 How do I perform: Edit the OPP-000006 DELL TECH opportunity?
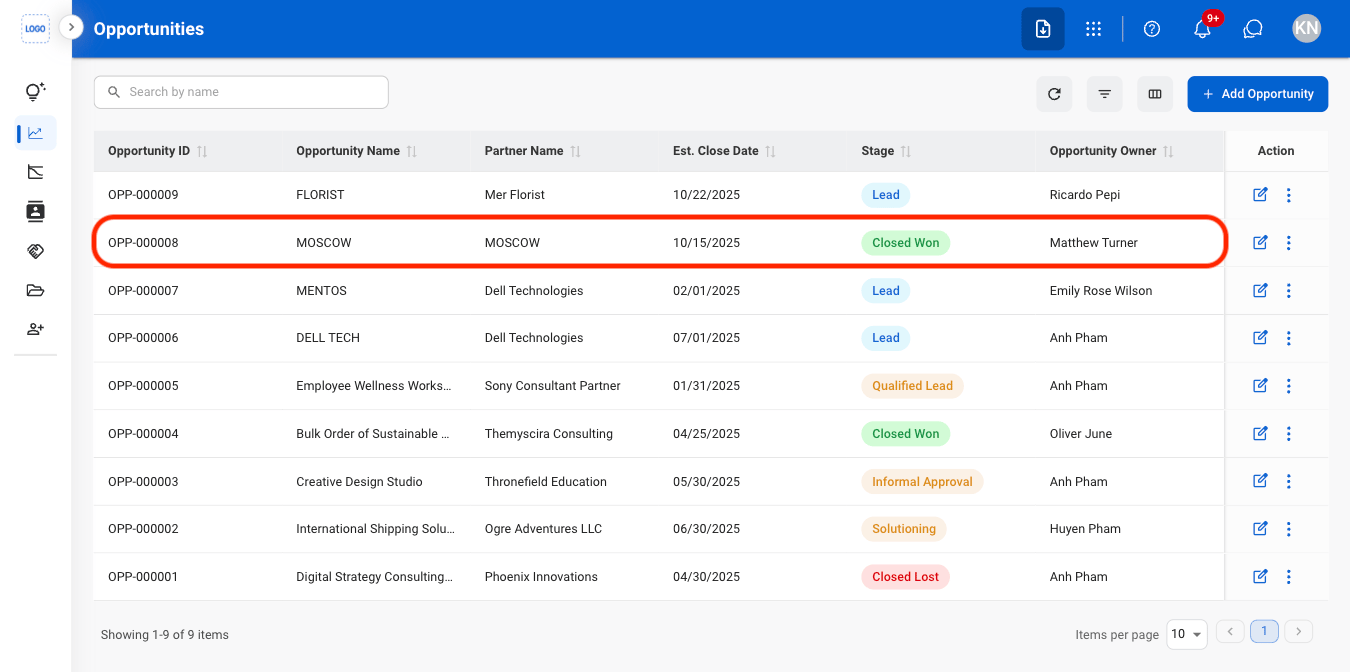(1260, 338)
